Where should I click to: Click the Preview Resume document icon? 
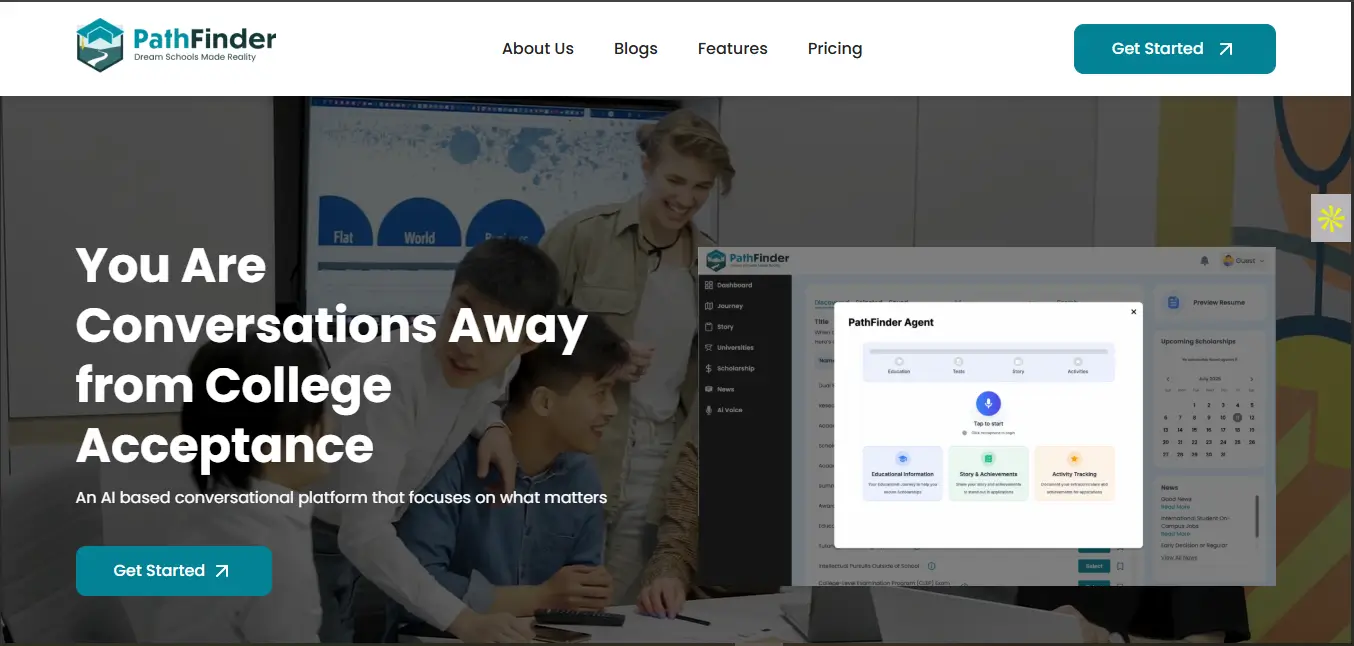(1174, 302)
